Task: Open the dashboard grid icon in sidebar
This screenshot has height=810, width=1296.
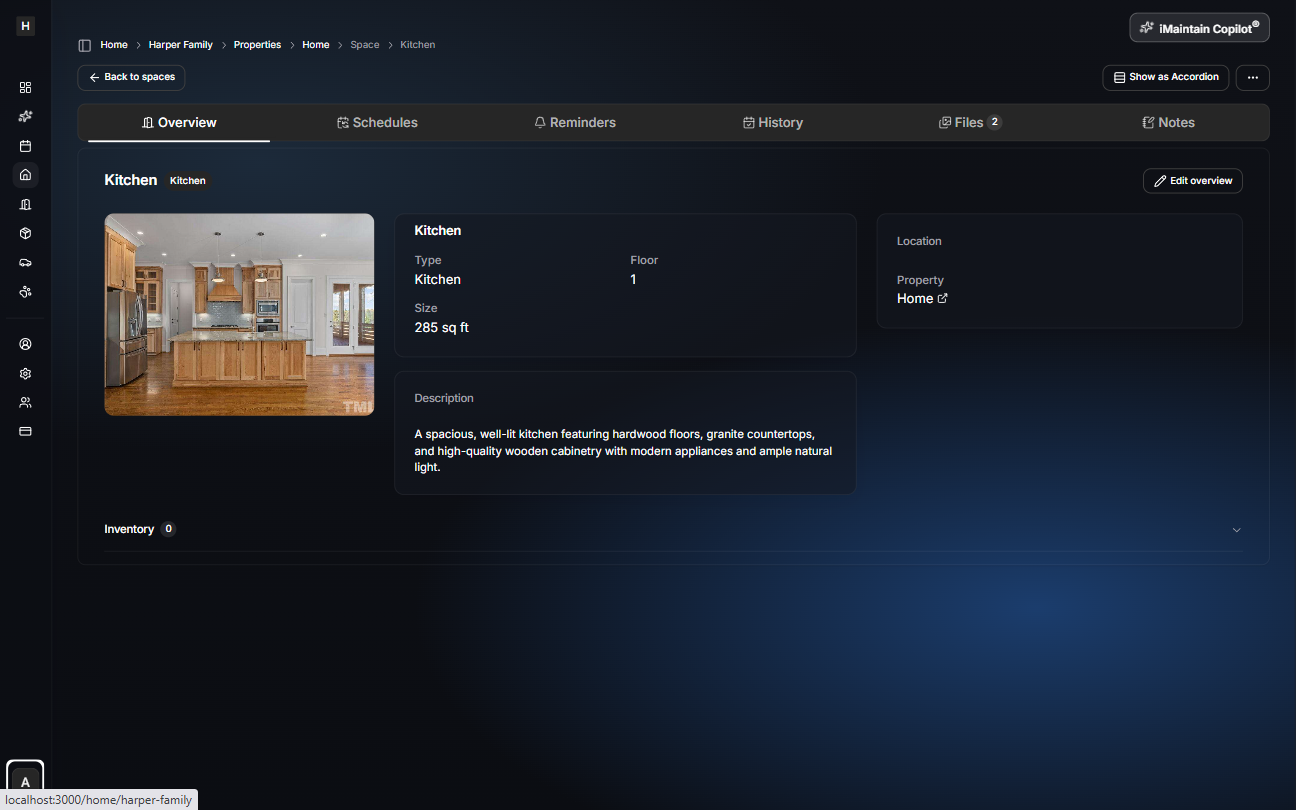Action: tap(25, 87)
